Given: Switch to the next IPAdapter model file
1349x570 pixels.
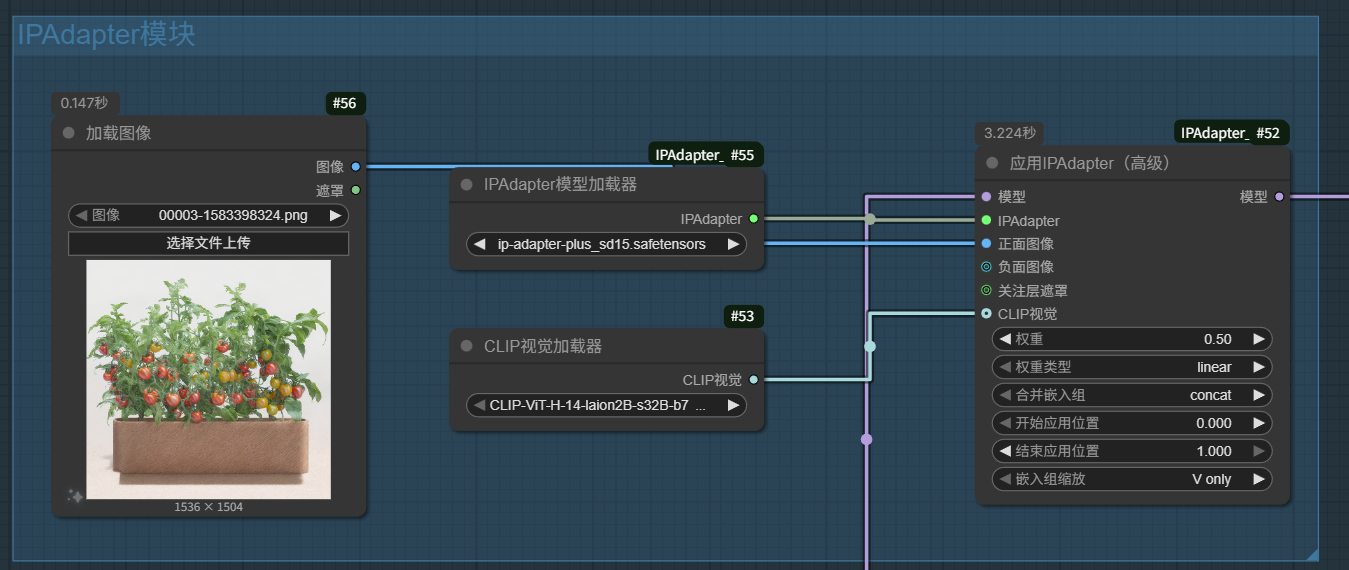Looking at the screenshot, I should (x=733, y=244).
